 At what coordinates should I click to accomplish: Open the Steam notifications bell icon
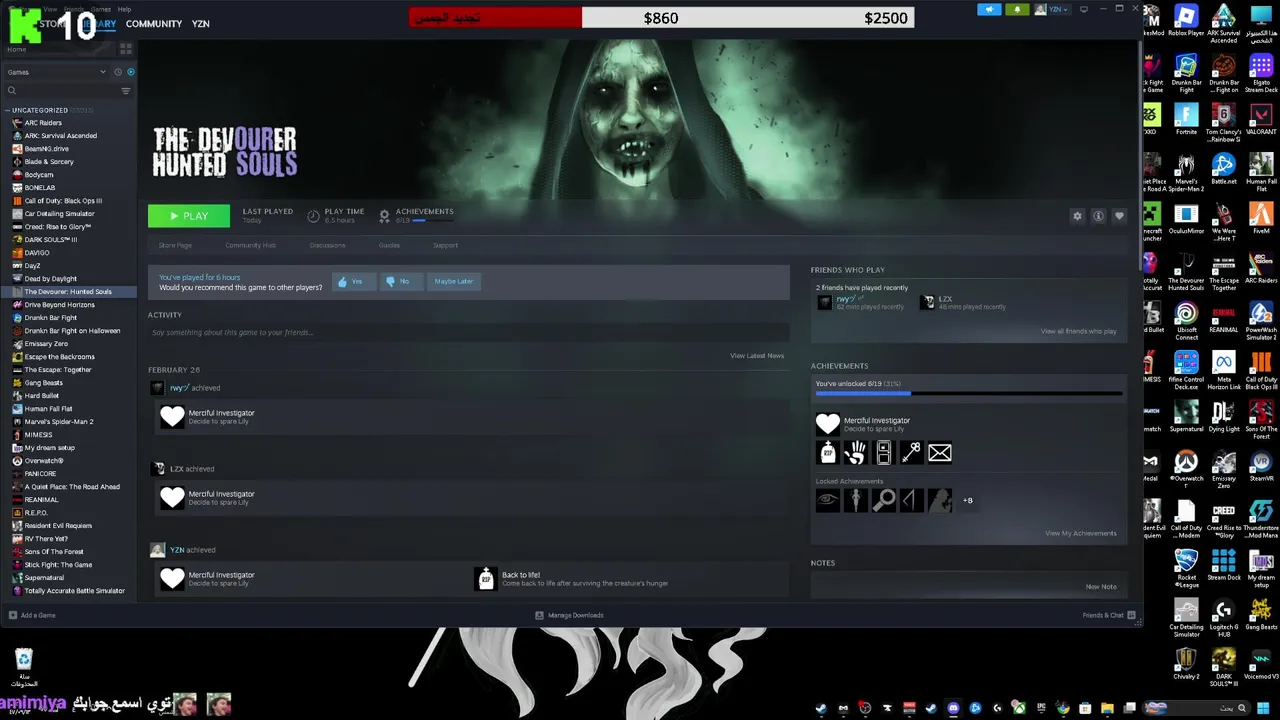coord(1017,10)
